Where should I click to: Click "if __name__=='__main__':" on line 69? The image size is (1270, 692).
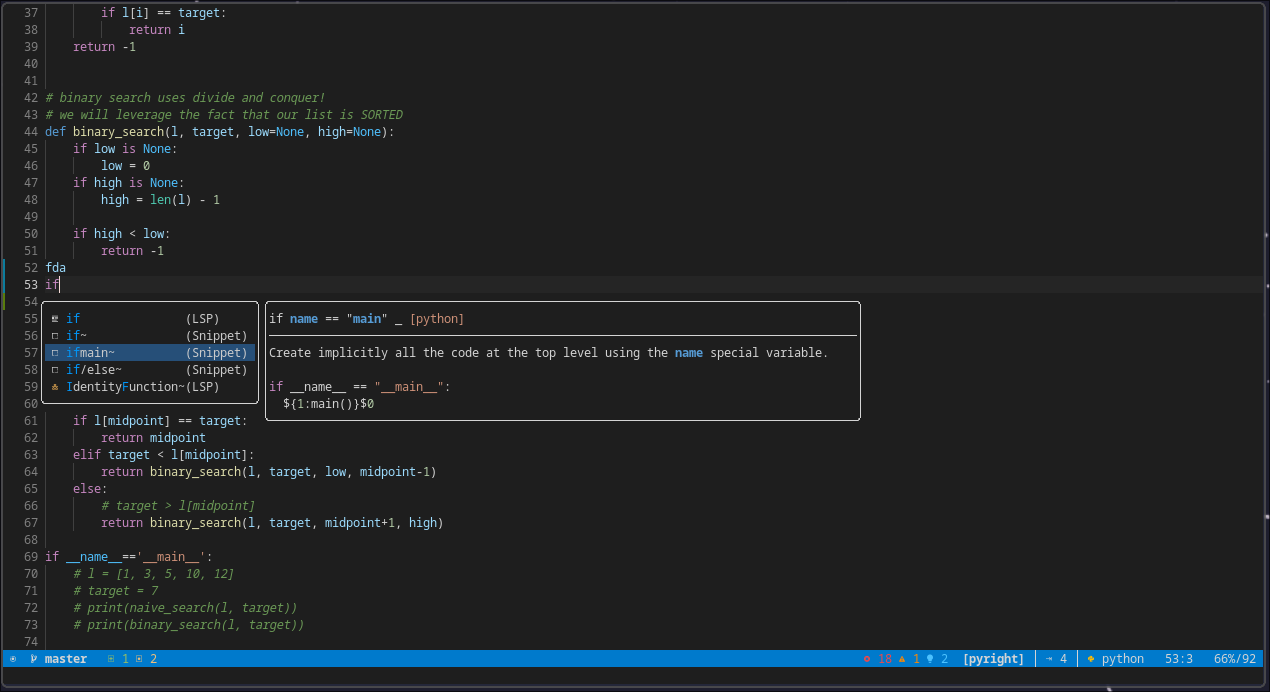pyautogui.click(x=129, y=557)
